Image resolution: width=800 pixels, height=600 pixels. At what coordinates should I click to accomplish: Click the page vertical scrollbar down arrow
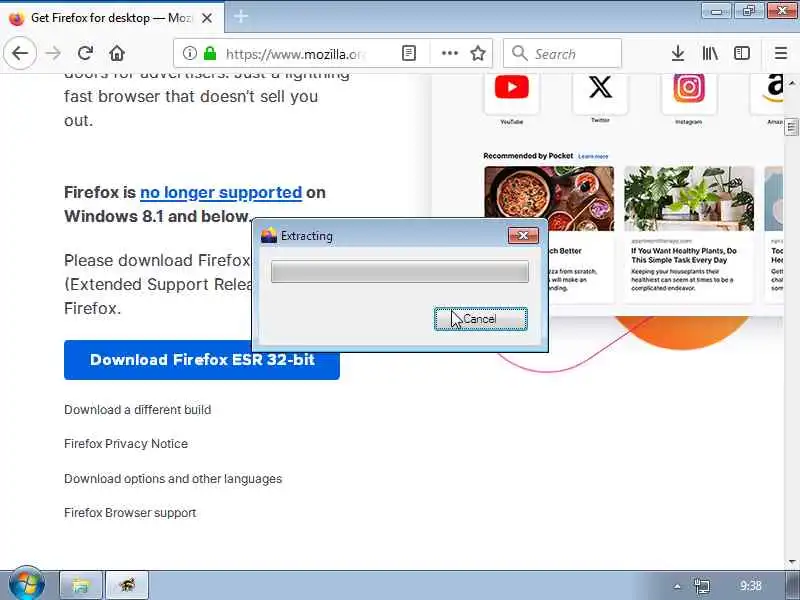[x=792, y=562]
